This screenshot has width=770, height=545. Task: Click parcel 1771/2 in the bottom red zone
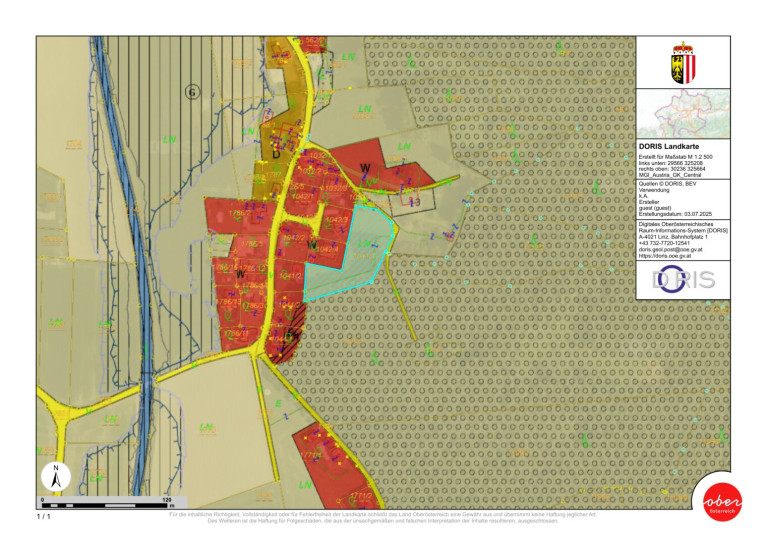pyautogui.click(x=360, y=494)
